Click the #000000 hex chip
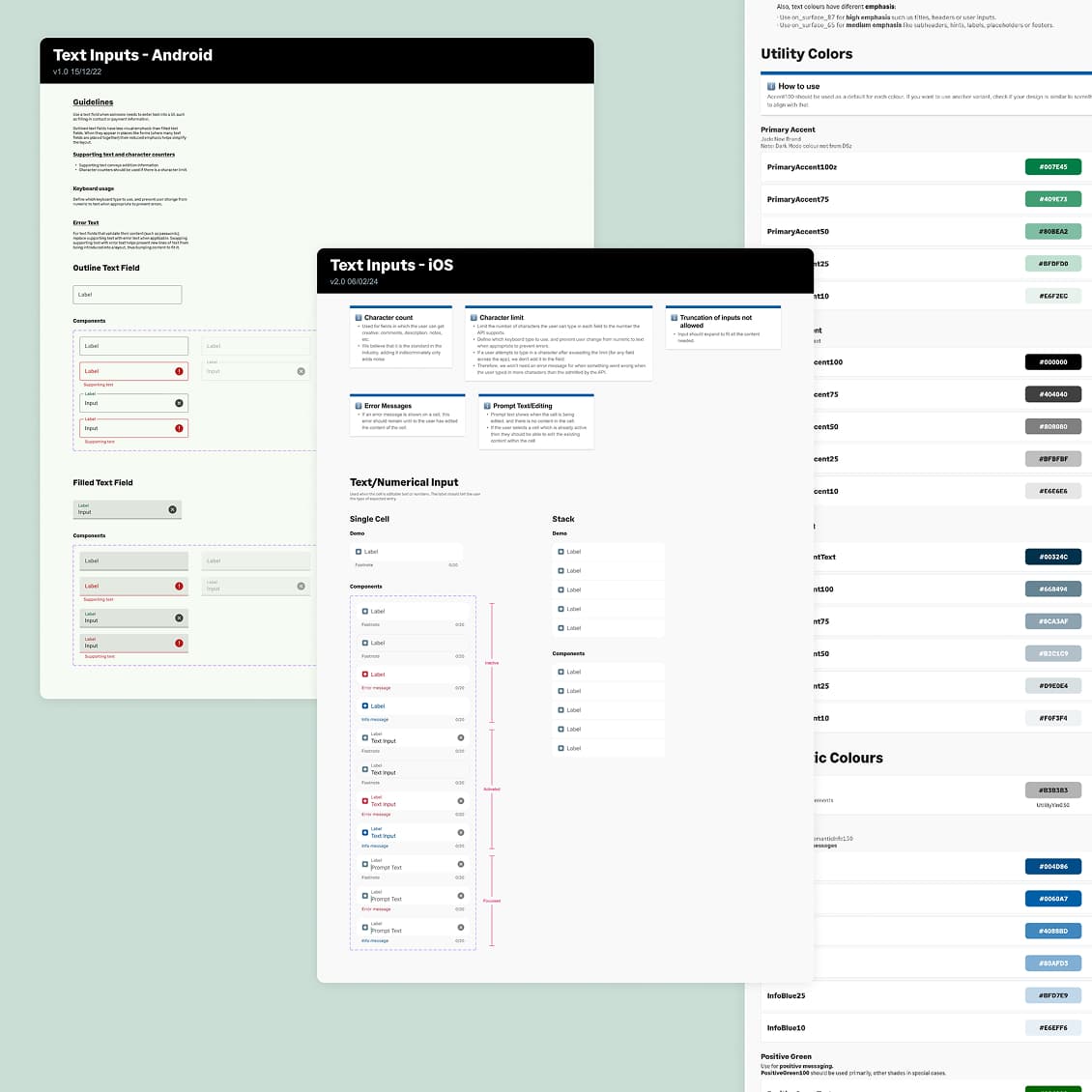This screenshot has width=1092, height=1092. tap(1053, 361)
